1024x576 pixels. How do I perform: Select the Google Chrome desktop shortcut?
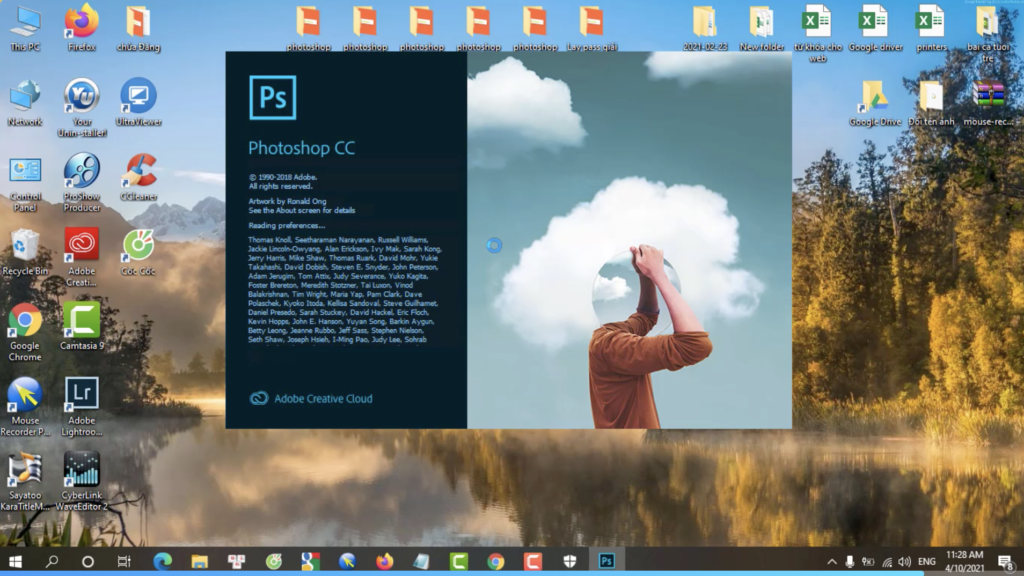click(25, 332)
